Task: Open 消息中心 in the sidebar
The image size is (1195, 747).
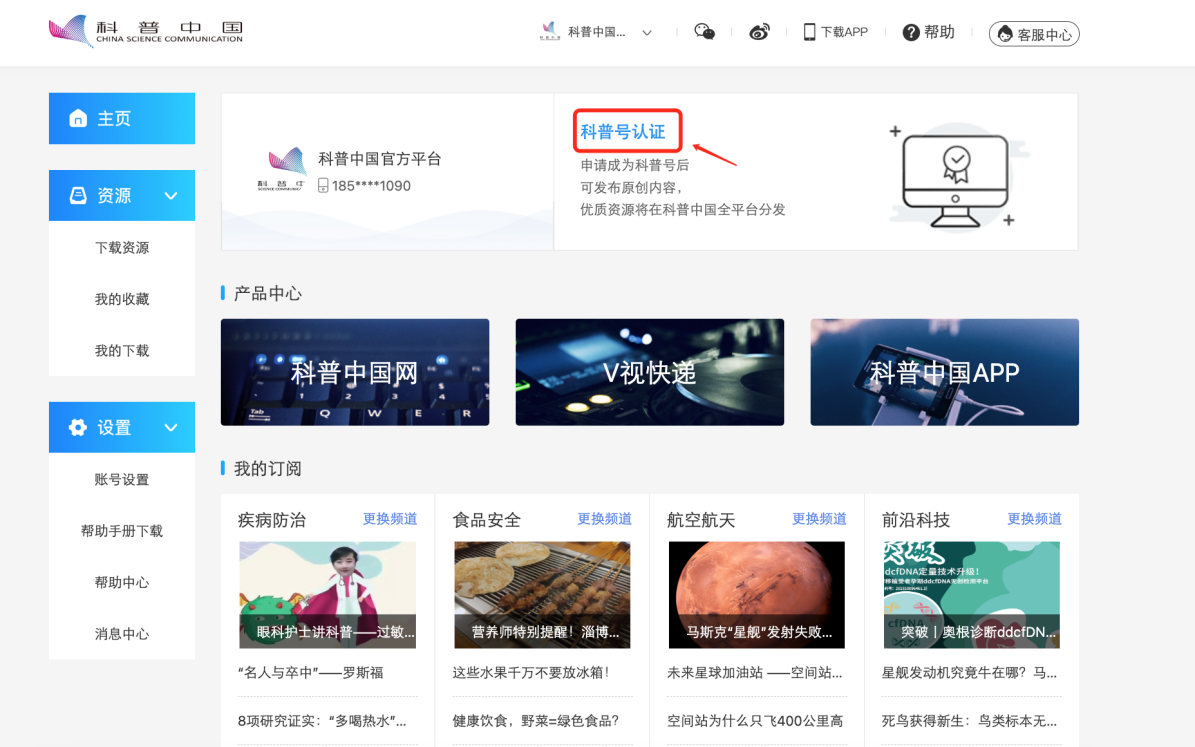Action: 122,633
